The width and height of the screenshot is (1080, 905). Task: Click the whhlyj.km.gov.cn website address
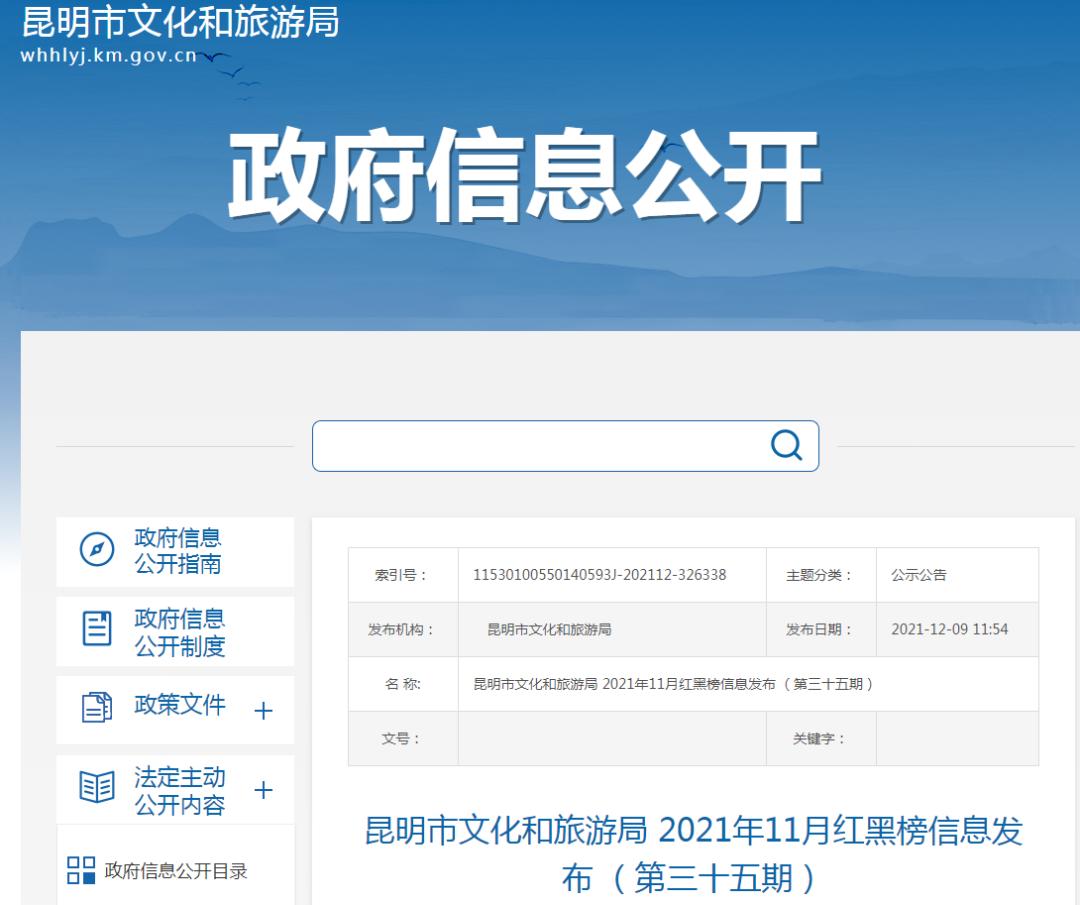click(x=108, y=56)
